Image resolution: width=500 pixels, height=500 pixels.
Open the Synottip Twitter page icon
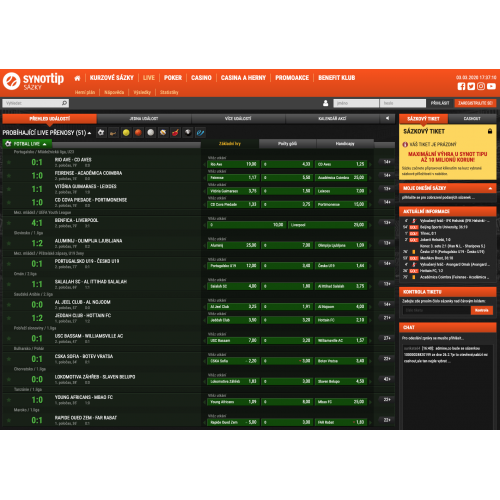tap(471, 86)
